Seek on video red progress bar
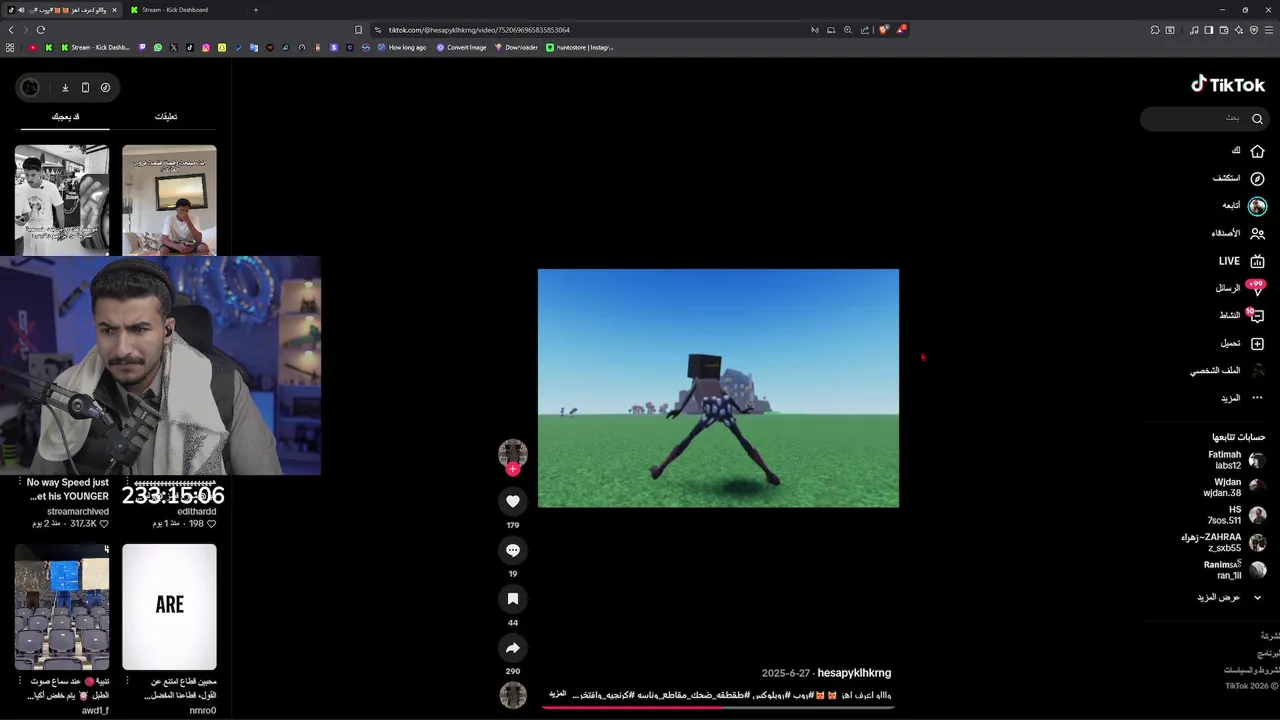Screen dimensions: 1280x720 click(718, 708)
